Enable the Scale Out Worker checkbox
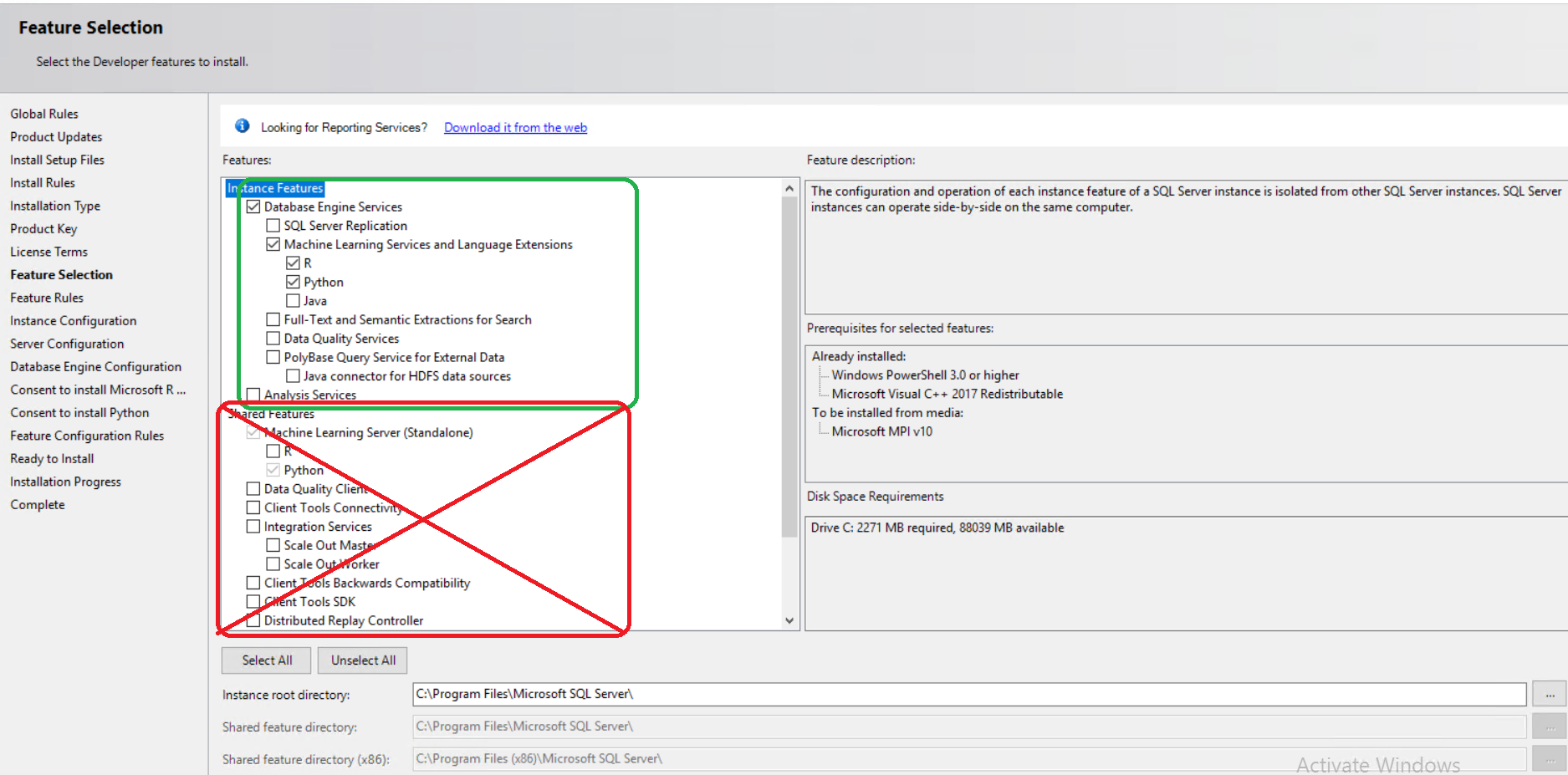 pos(273,564)
